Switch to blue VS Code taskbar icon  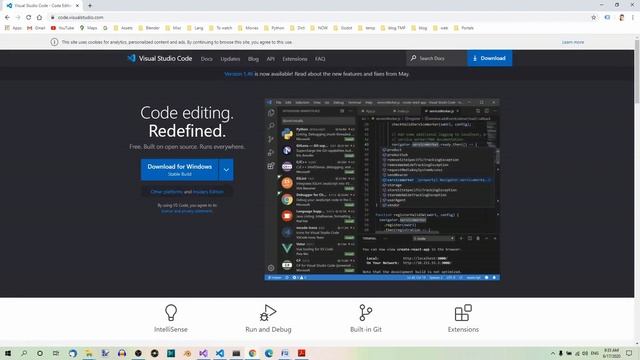(220, 353)
